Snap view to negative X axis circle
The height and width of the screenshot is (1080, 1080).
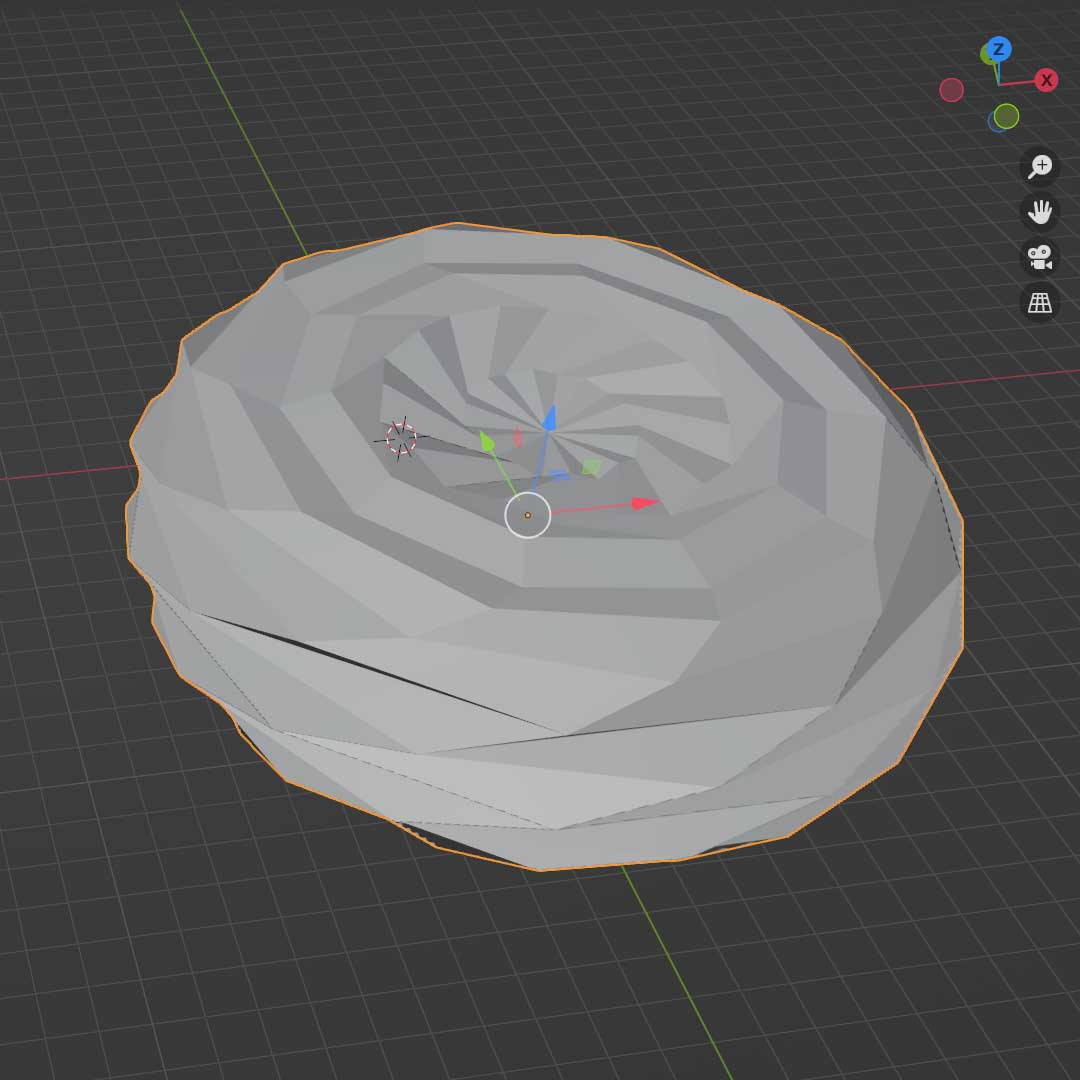click(x=951, y=90)
